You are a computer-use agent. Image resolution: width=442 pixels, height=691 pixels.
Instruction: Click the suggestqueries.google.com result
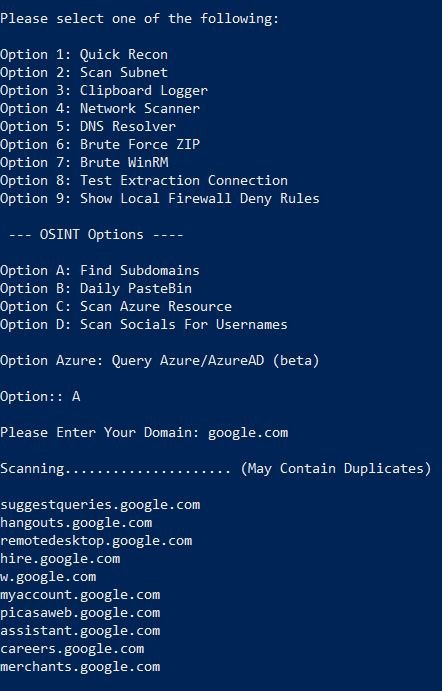click(x=100, y=505)
